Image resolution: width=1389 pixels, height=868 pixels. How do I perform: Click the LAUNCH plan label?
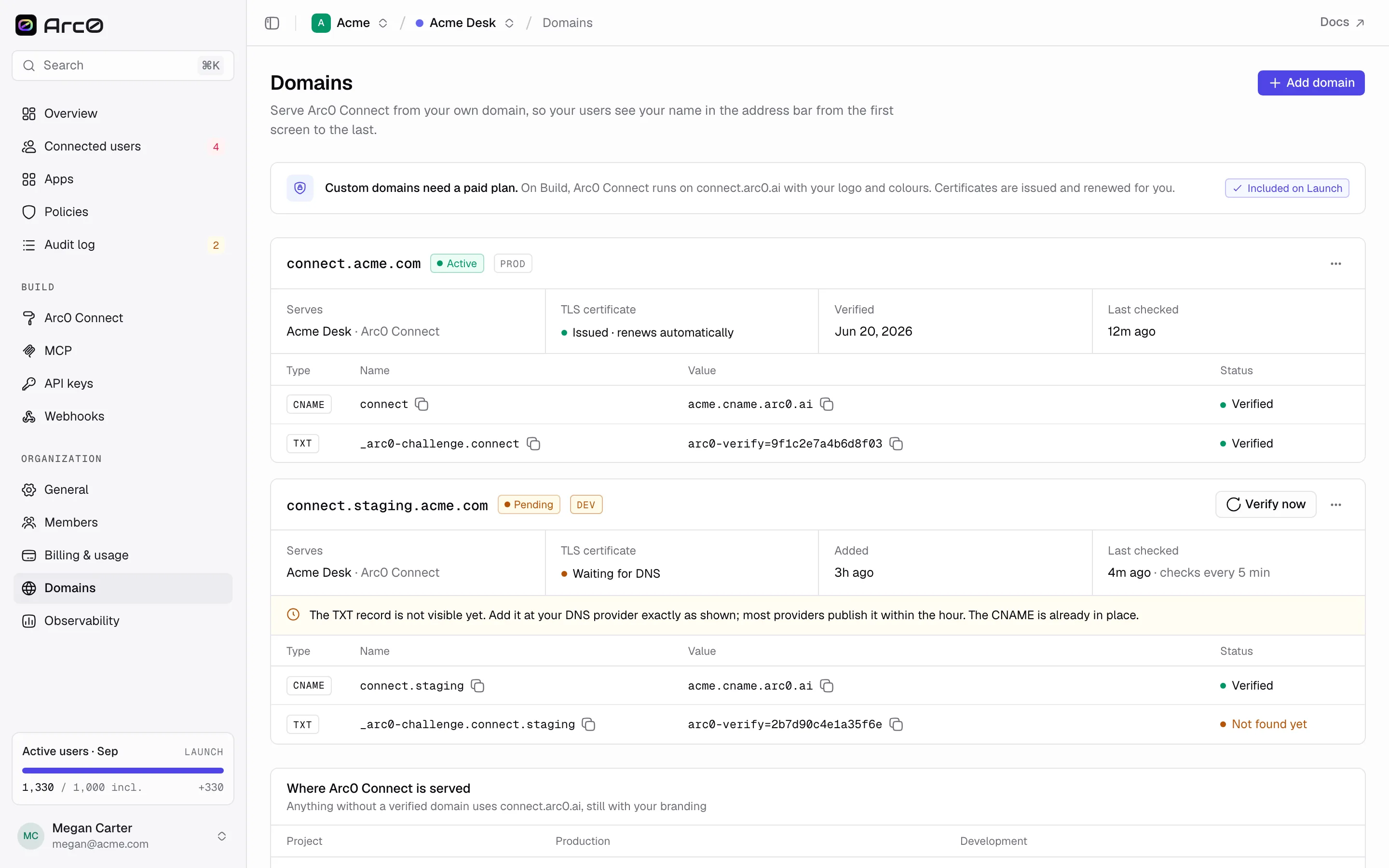(x=204, y=752)
